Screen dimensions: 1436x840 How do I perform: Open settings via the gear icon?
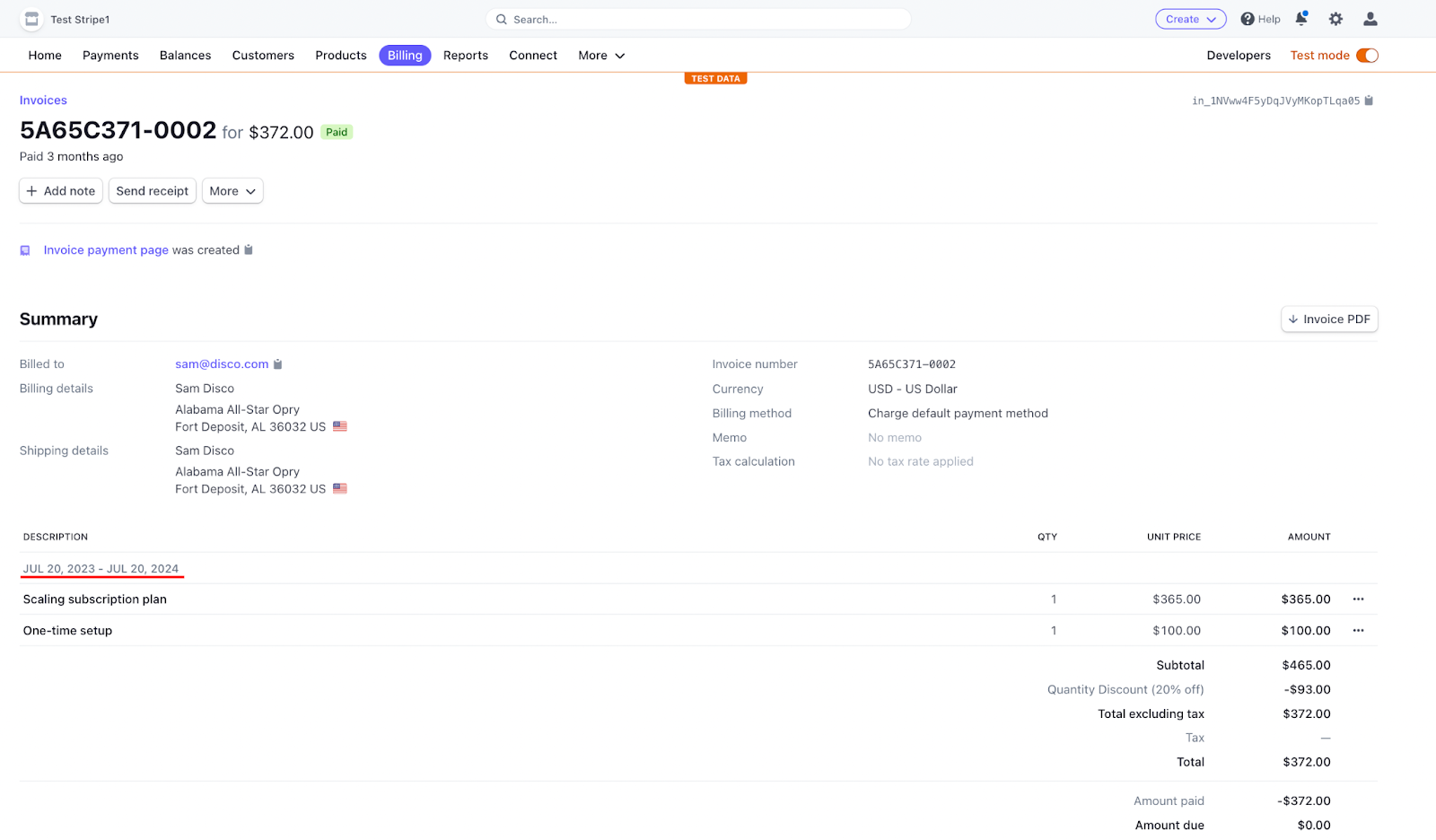pyautogui.click(x=1335, y=19)
